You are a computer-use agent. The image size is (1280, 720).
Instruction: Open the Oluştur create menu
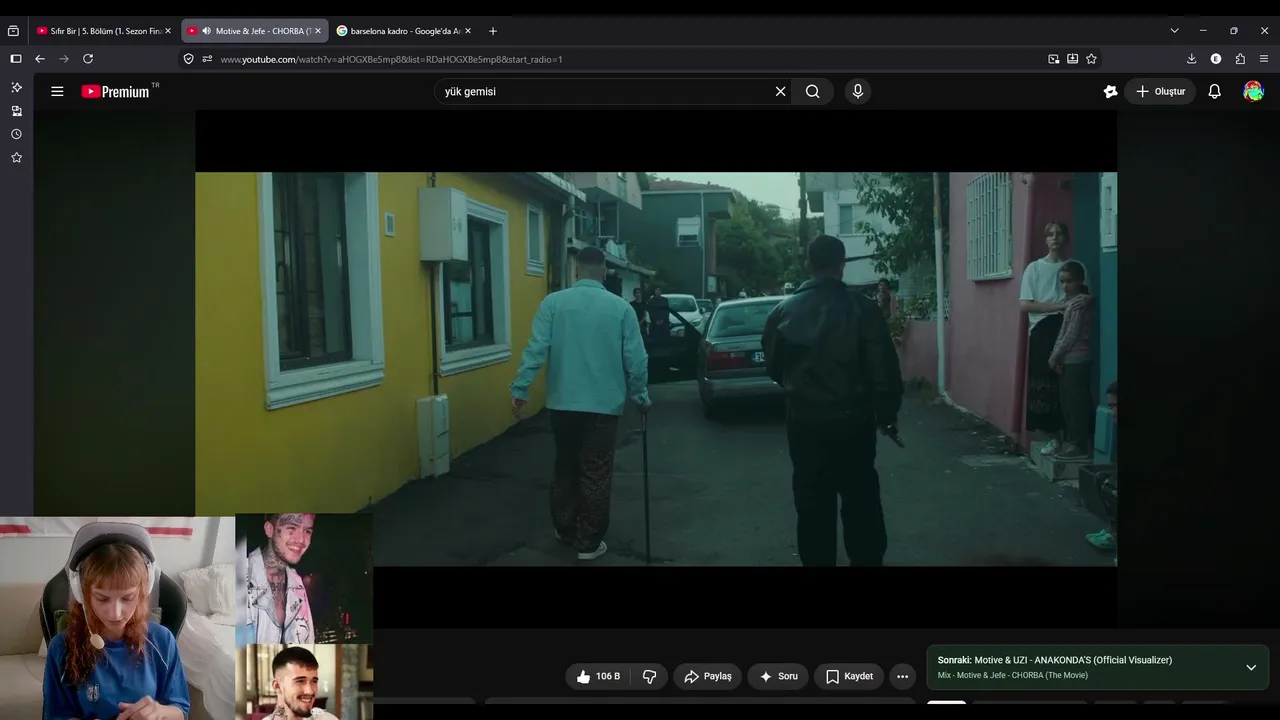pyautogui.click(x=1160, y=91)
